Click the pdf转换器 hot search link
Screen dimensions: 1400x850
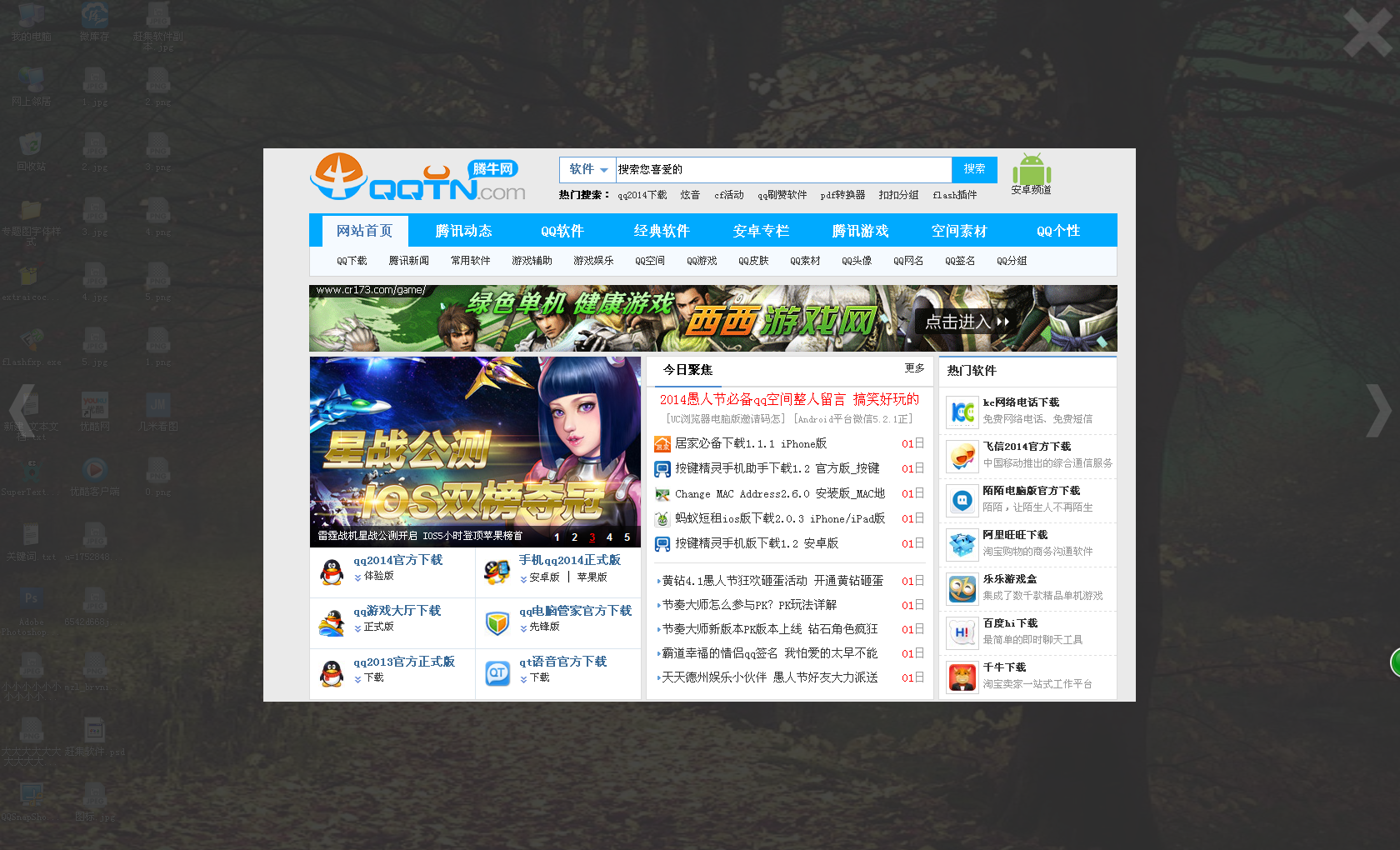[842, 195]
